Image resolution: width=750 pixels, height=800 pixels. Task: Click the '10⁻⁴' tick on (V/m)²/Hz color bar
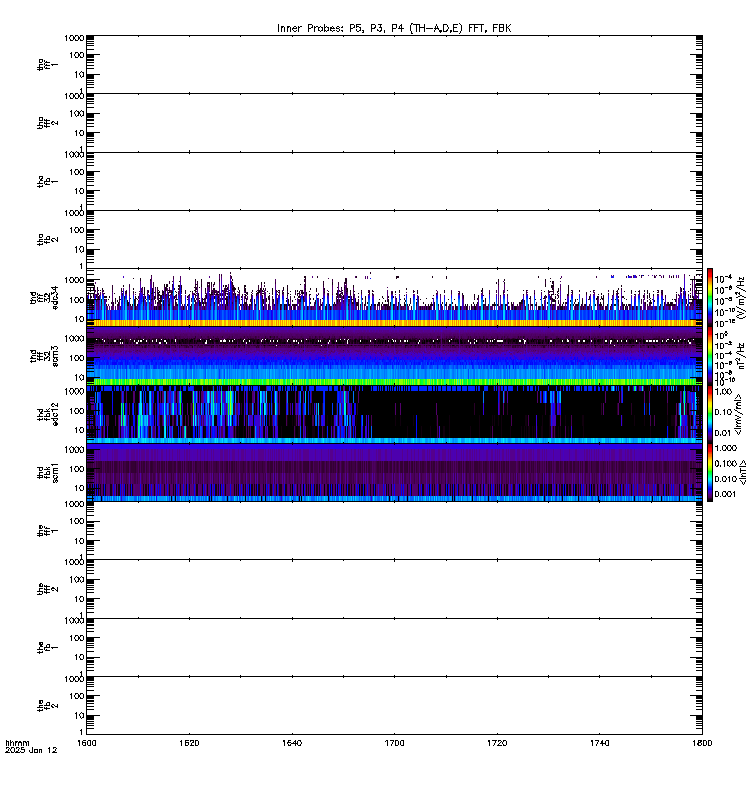coord(724,279)
